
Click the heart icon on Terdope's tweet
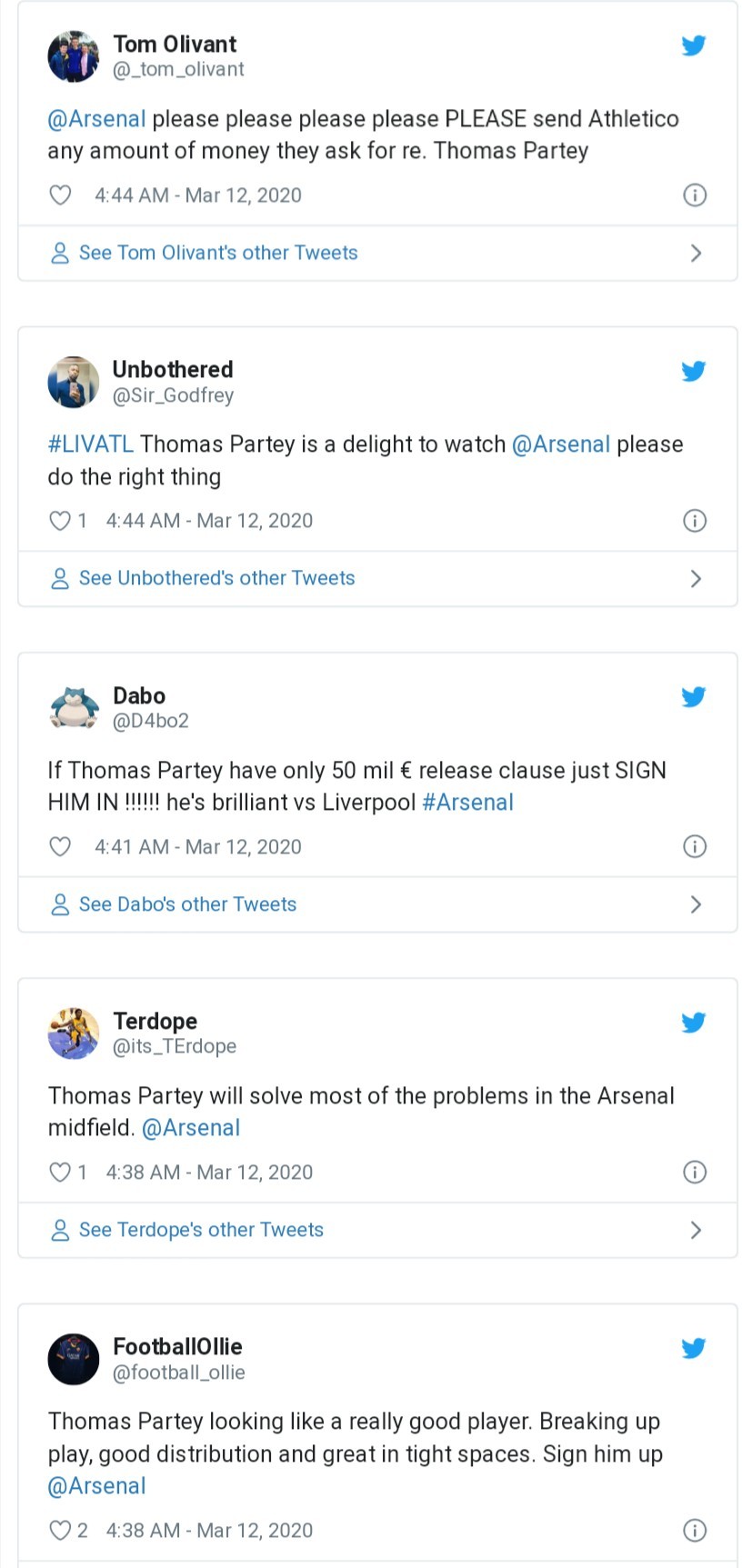click(x=60, y=1172)
